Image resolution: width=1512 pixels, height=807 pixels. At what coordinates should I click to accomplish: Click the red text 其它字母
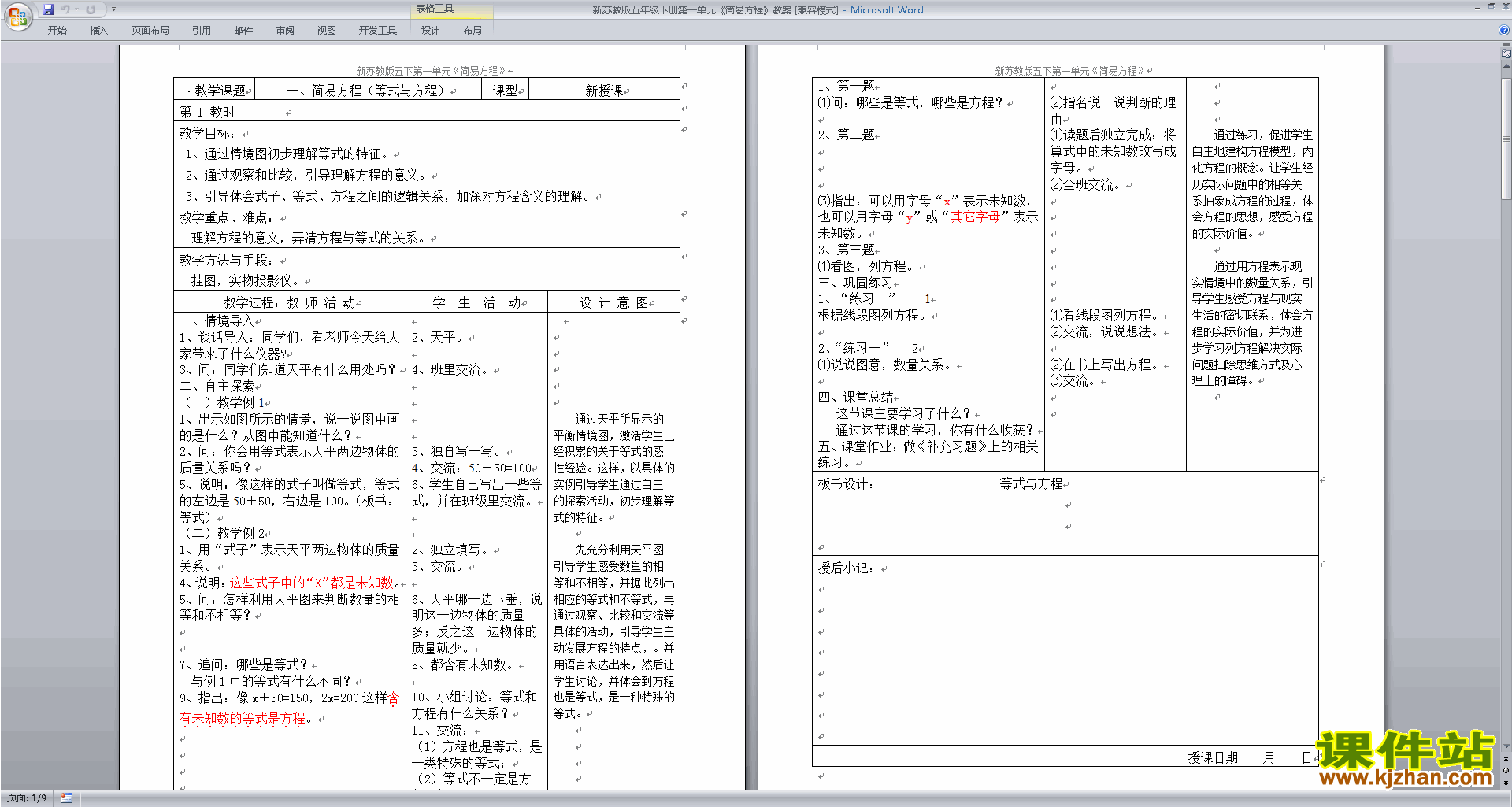pyautogui.click(x=975, y=217)
